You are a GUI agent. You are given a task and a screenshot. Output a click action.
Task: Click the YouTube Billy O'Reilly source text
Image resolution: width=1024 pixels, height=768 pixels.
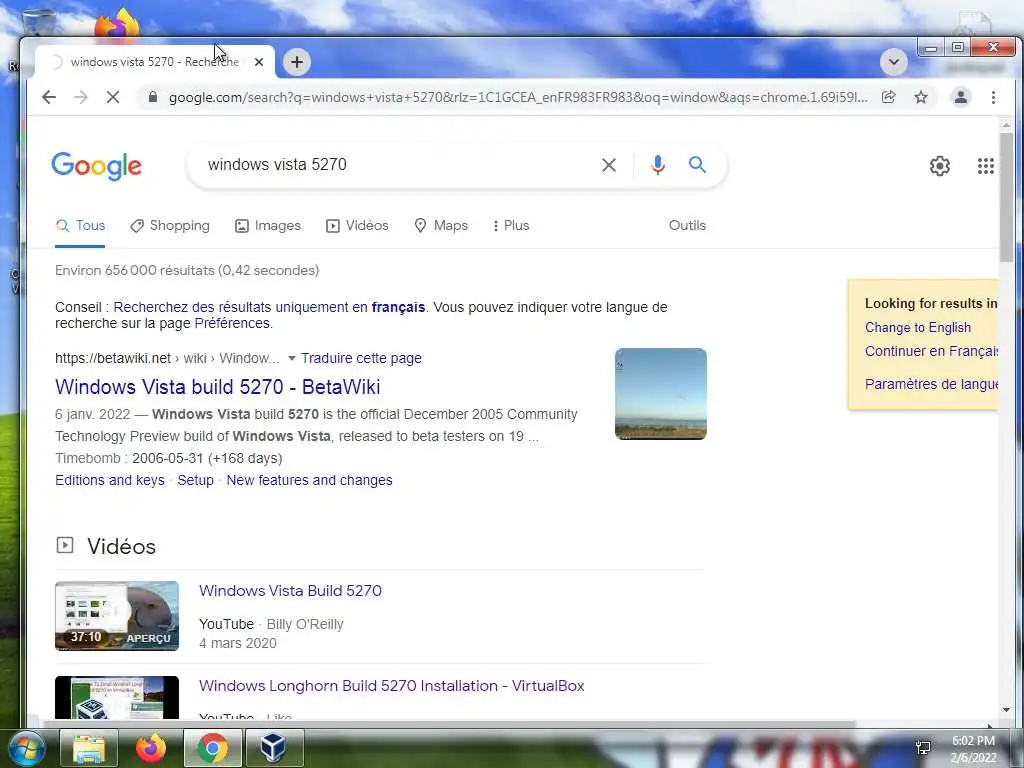click(x=271, y=624)
